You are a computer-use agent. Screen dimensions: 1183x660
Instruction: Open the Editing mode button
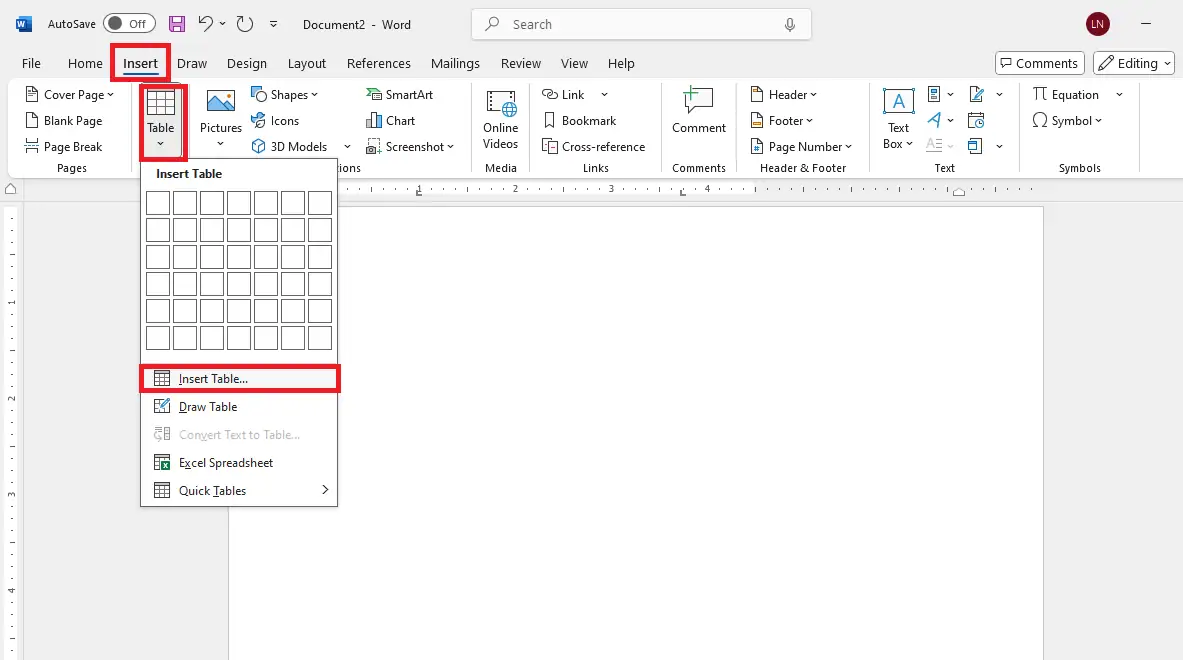1132,63
